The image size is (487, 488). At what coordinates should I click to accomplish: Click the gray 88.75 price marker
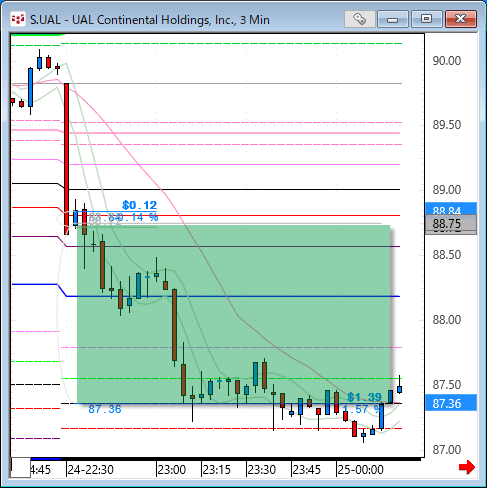click(451, 224)
